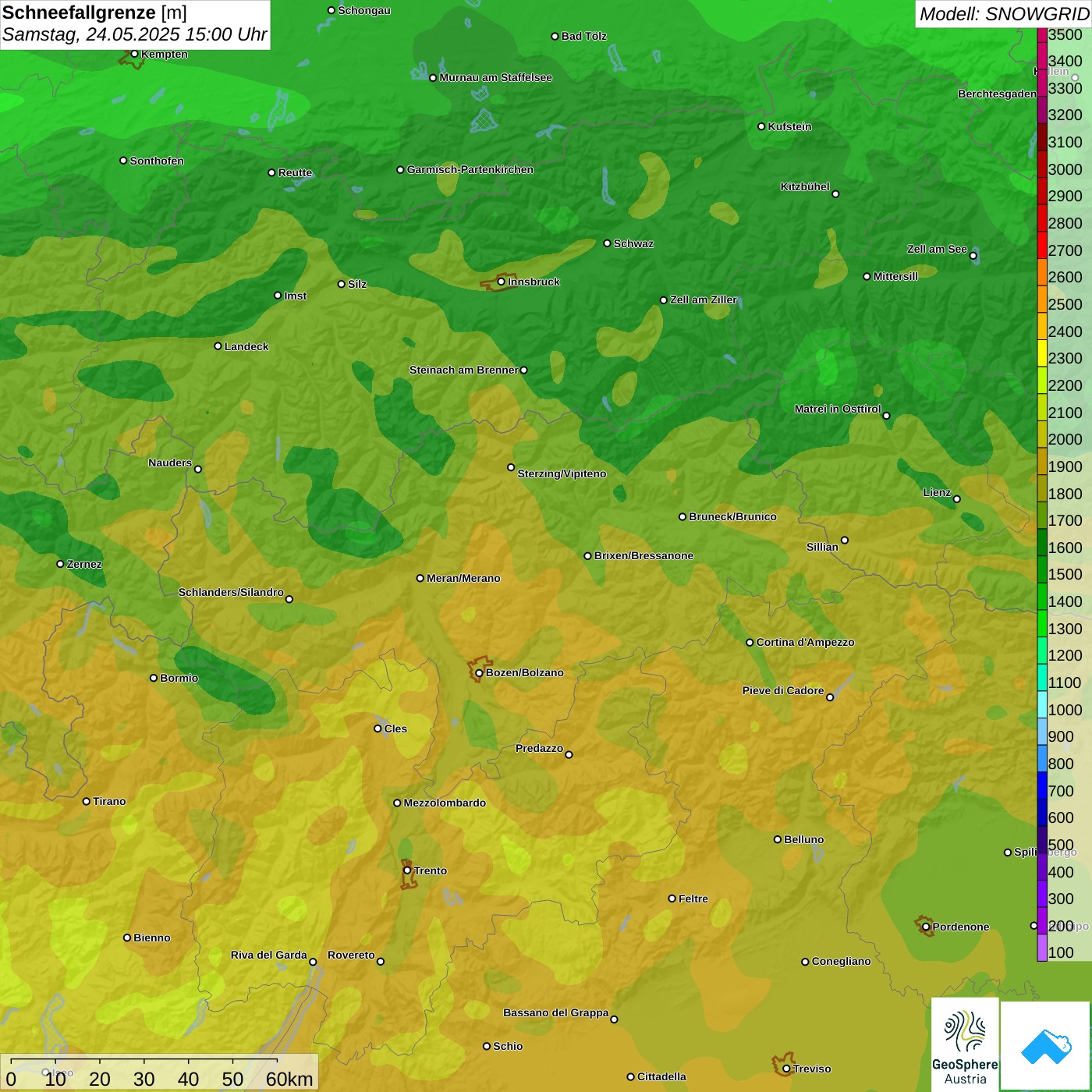The image size is (1092, 1092).
Task: Click the 'Brixen/Bressanone' label
Action: tap(643, 555)
